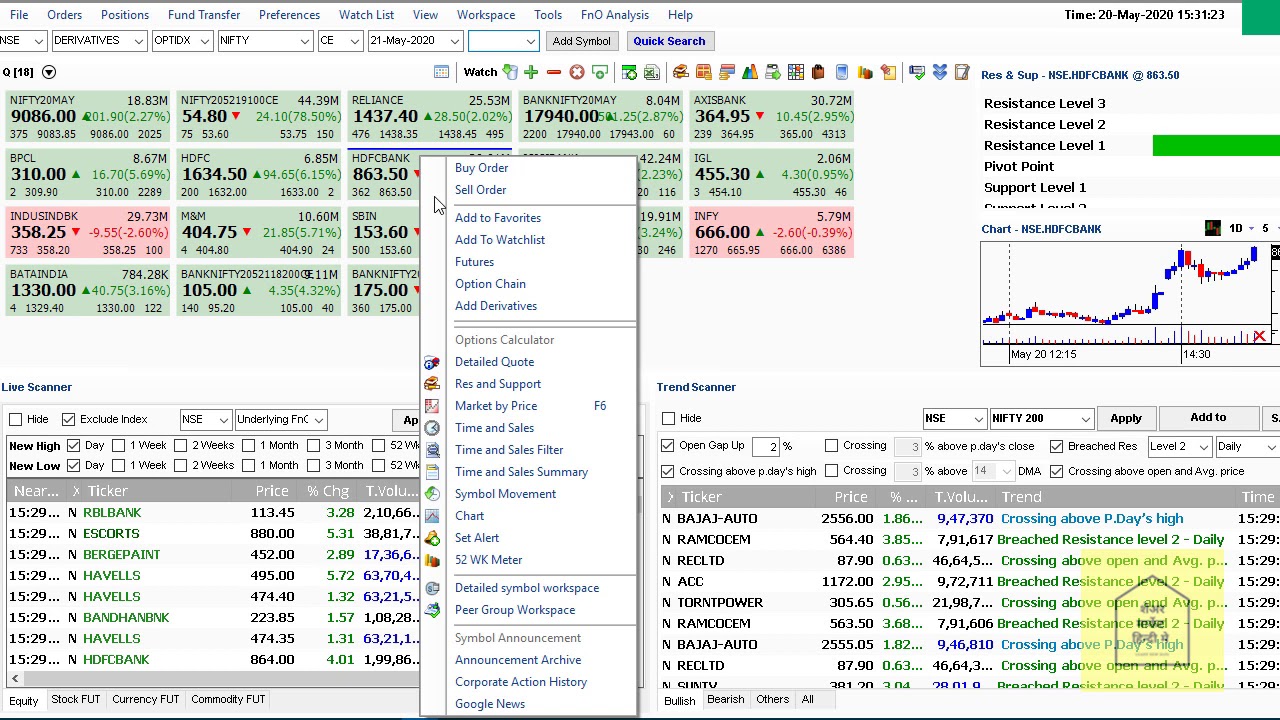Click the bucket icon next to Watch
Screen dimensions: 1280x720
tap(510, 72)
